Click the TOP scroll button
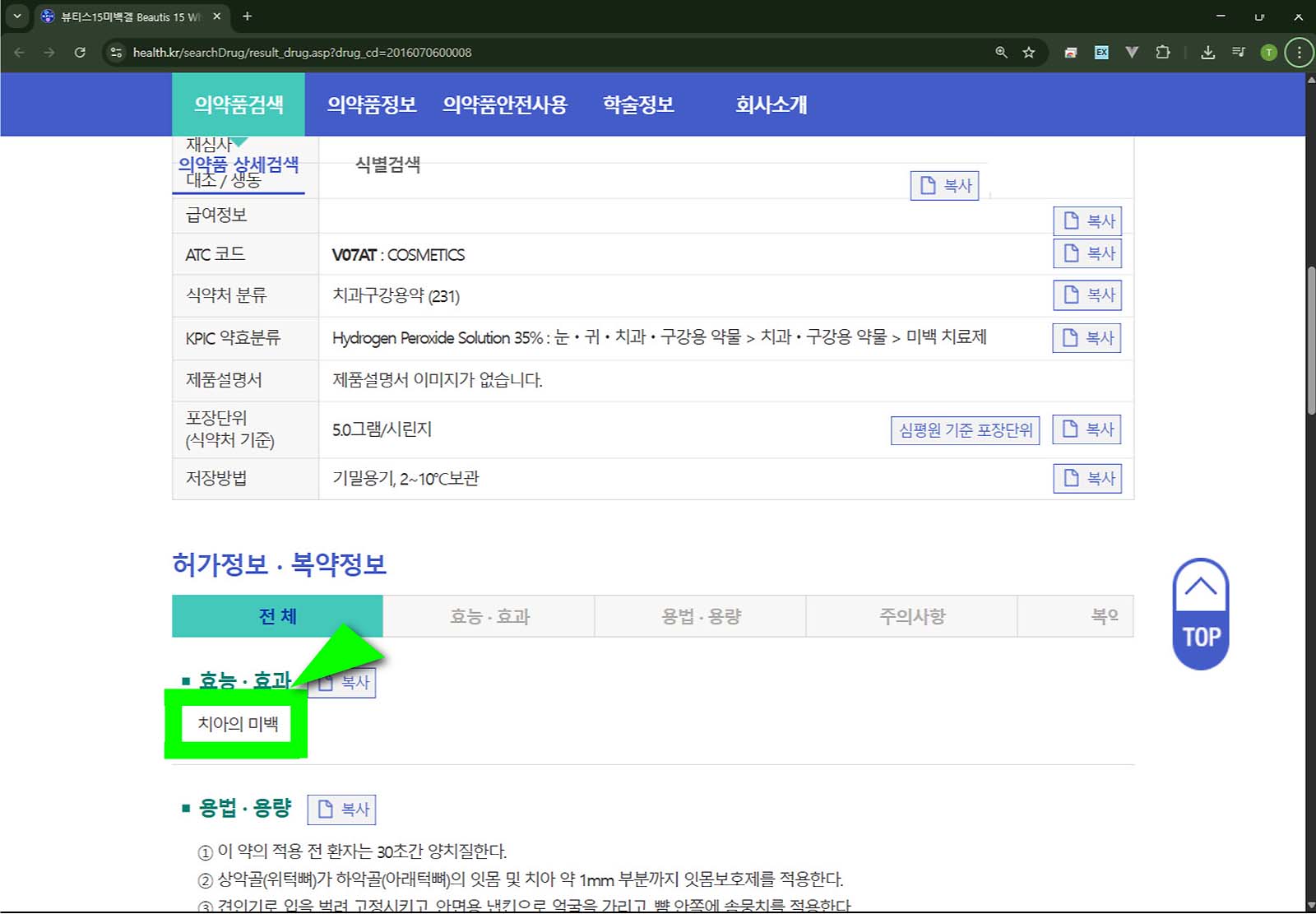 pos(1201,614)
